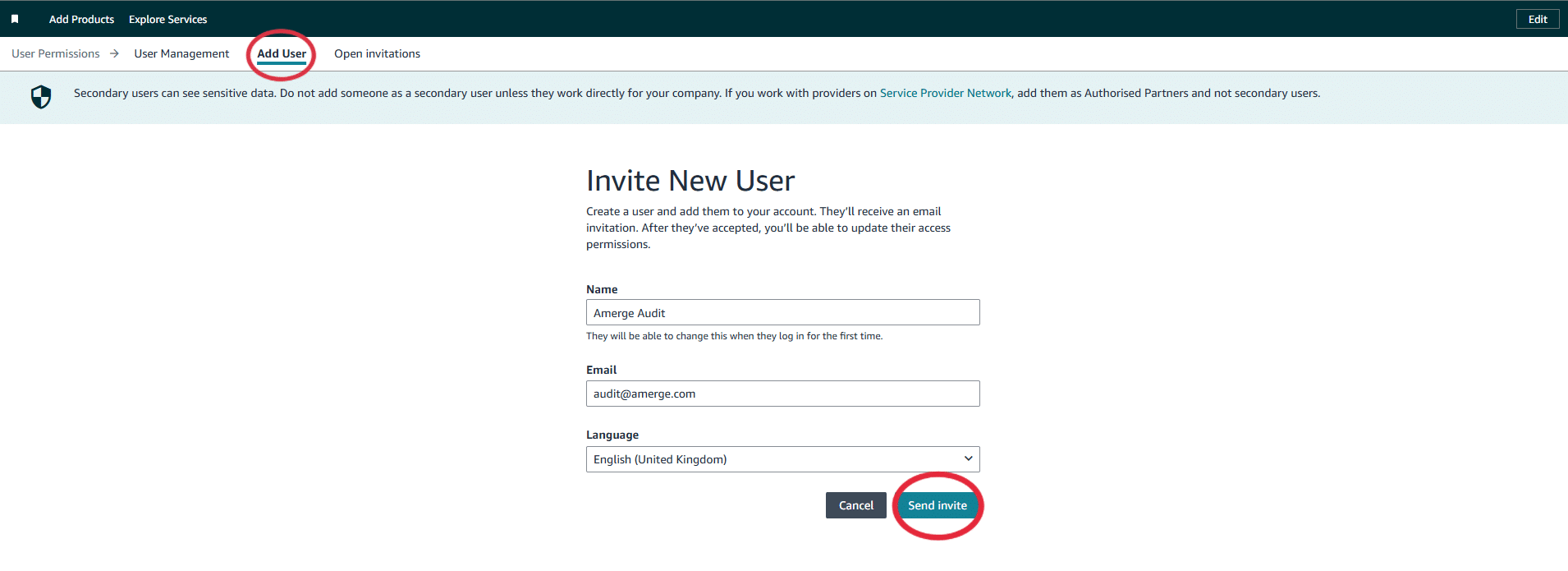
Task: Click the Email field label
Action: (x=601, y=370)
